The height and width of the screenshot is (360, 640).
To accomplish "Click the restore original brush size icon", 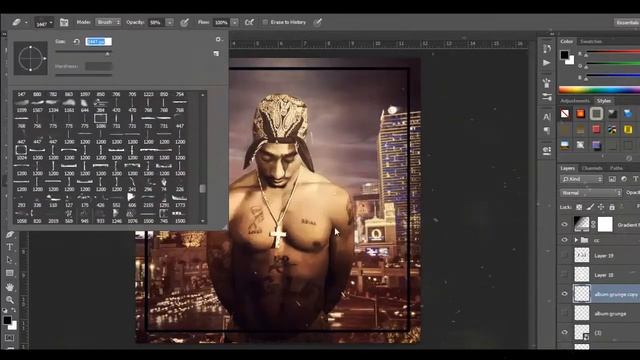I will click(x=76, y=42).
